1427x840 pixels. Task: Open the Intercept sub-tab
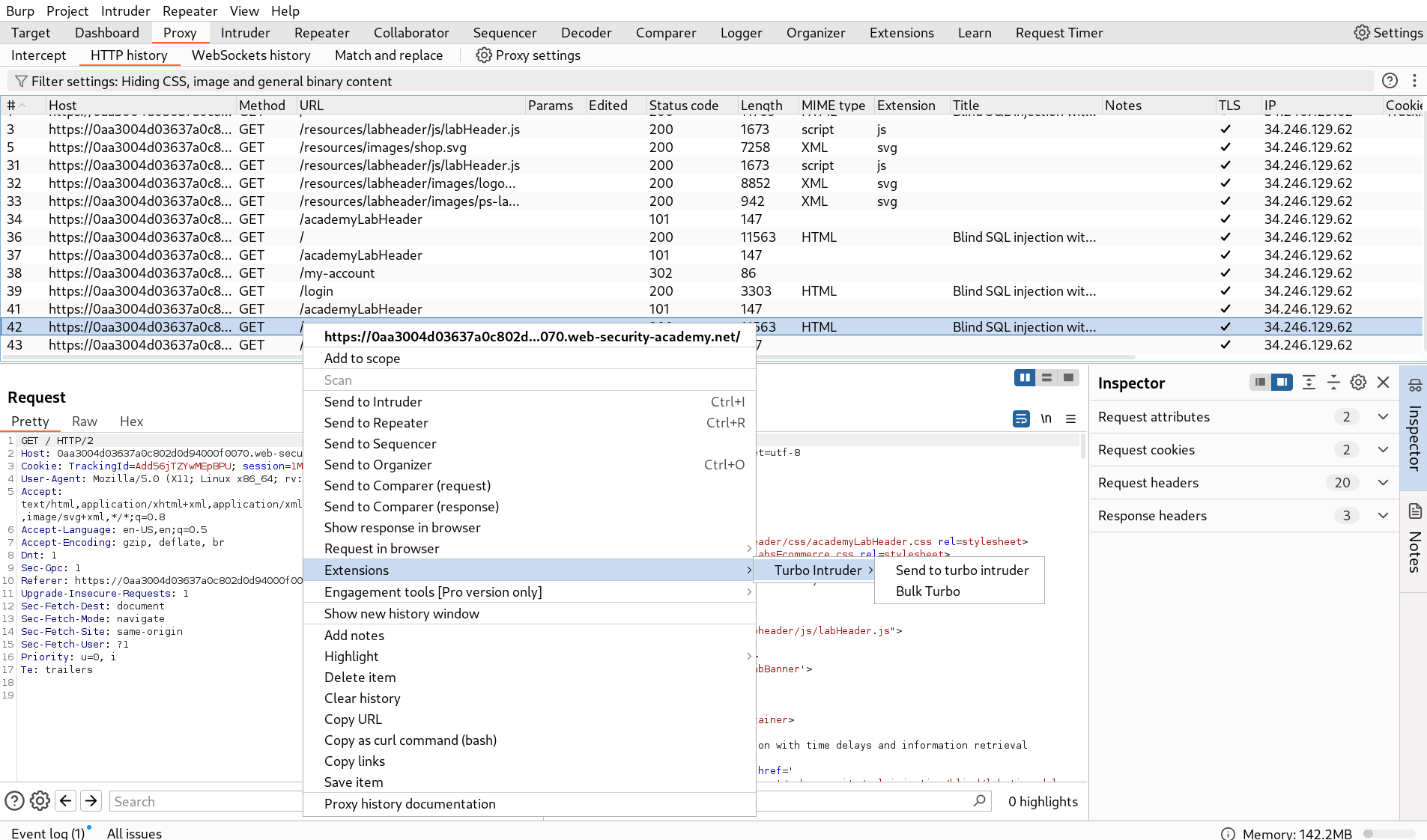coord(38,55)
